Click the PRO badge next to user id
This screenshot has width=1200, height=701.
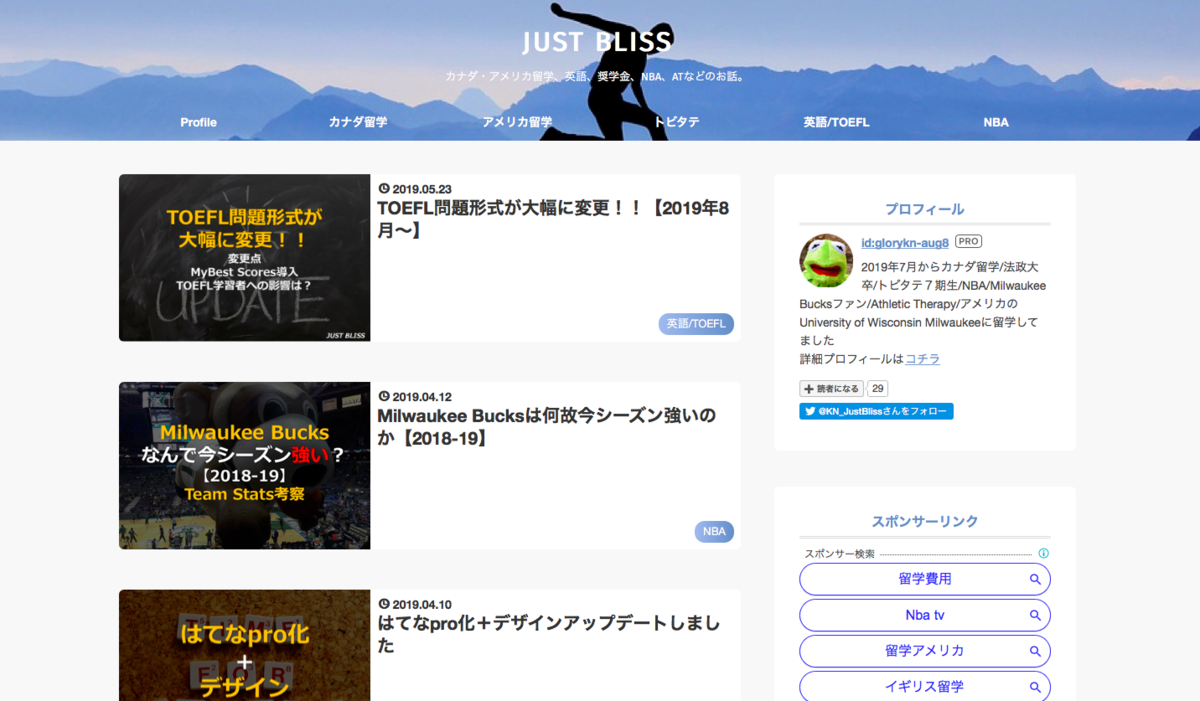(x=968, y=242)
